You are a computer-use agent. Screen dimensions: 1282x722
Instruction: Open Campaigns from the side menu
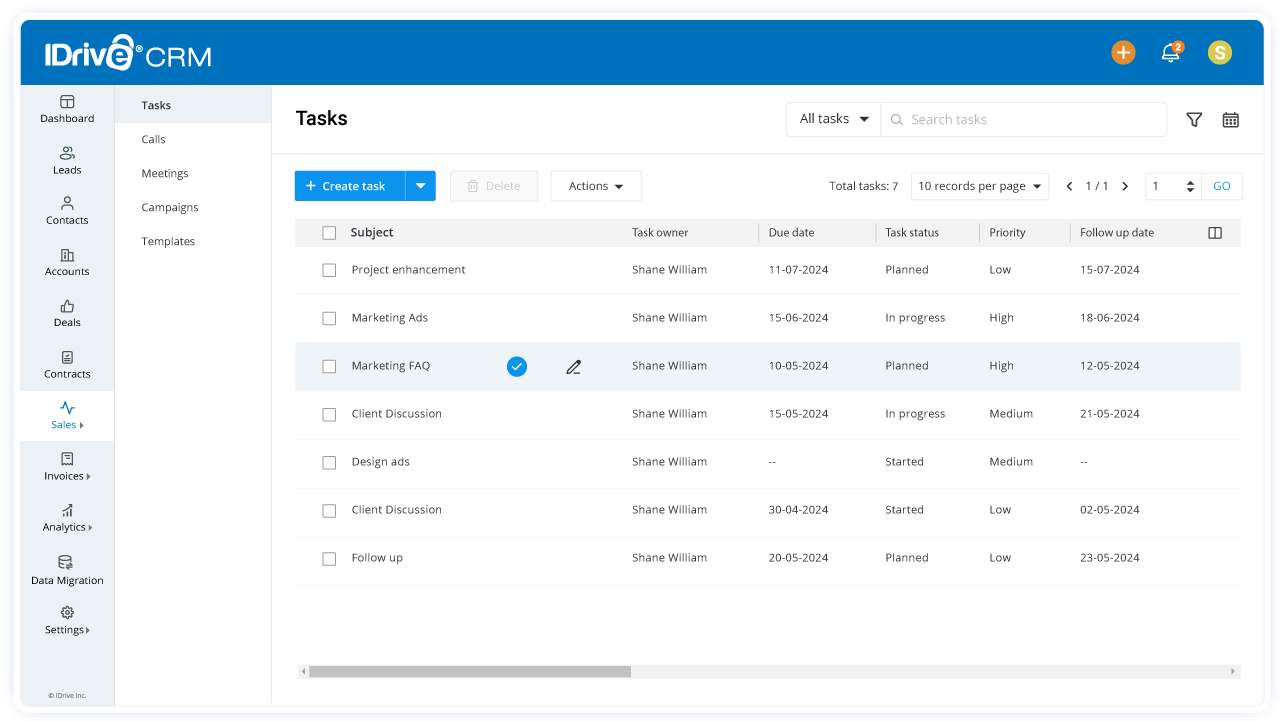tap(169, 207)
